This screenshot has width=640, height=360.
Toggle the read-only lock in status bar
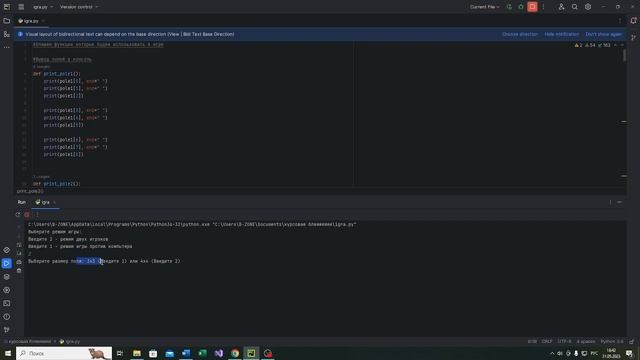[631, 341]
